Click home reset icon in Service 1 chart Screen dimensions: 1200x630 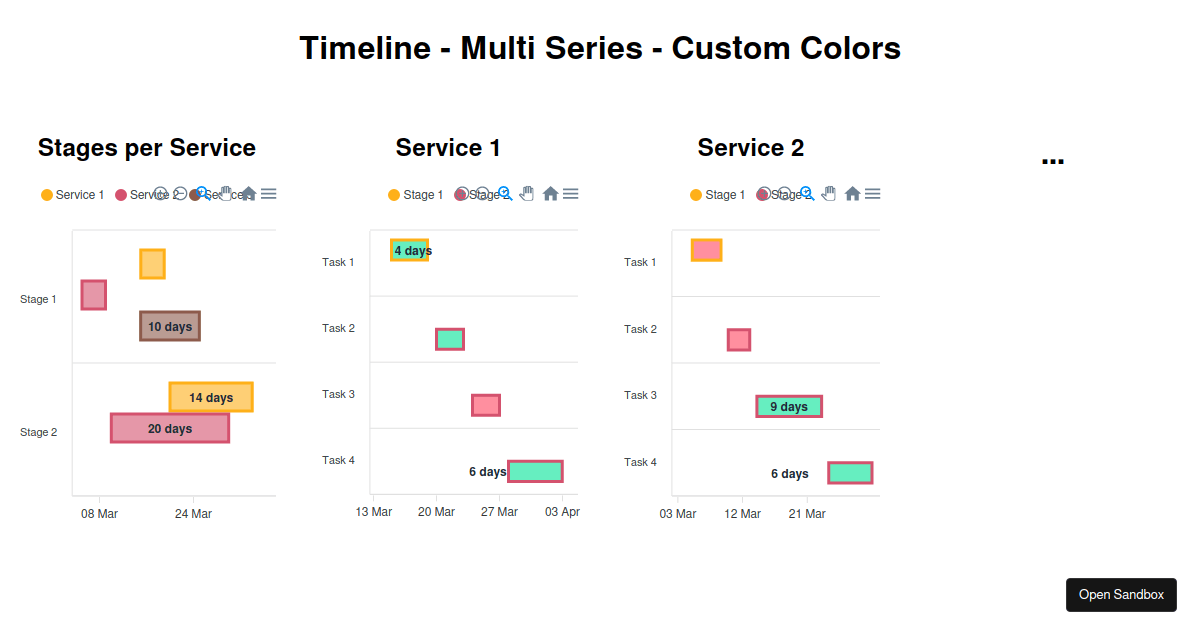click(x=550, y=194)
